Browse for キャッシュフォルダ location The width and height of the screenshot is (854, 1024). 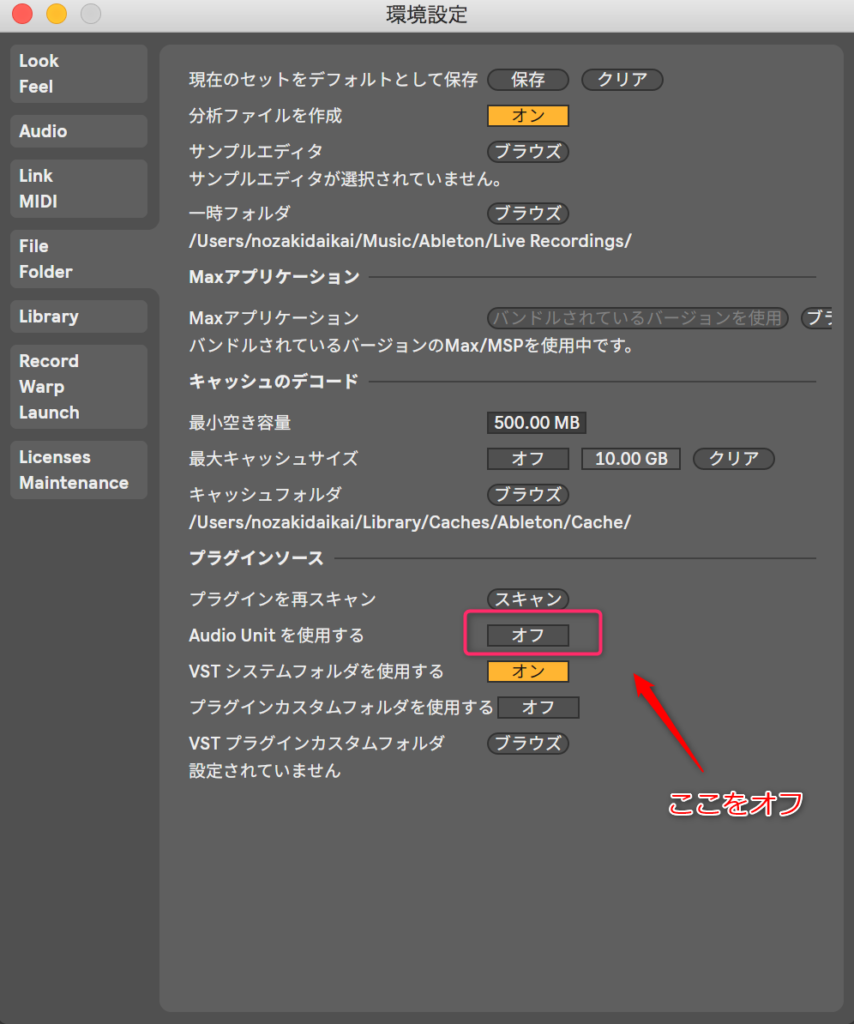pyautogui.click(x=527, y=495)
